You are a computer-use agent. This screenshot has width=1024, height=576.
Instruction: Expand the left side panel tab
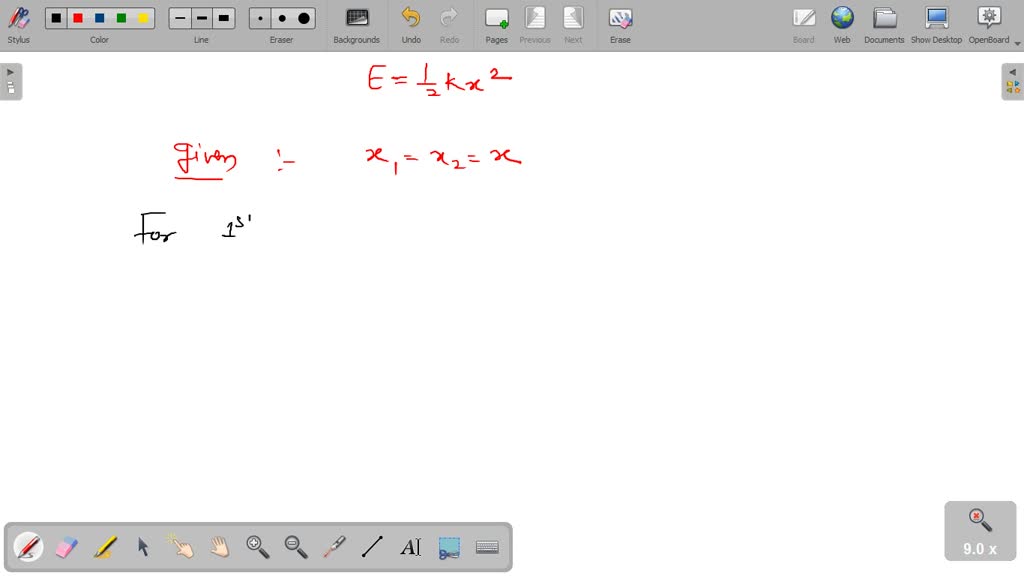click(x=11, y=81)
